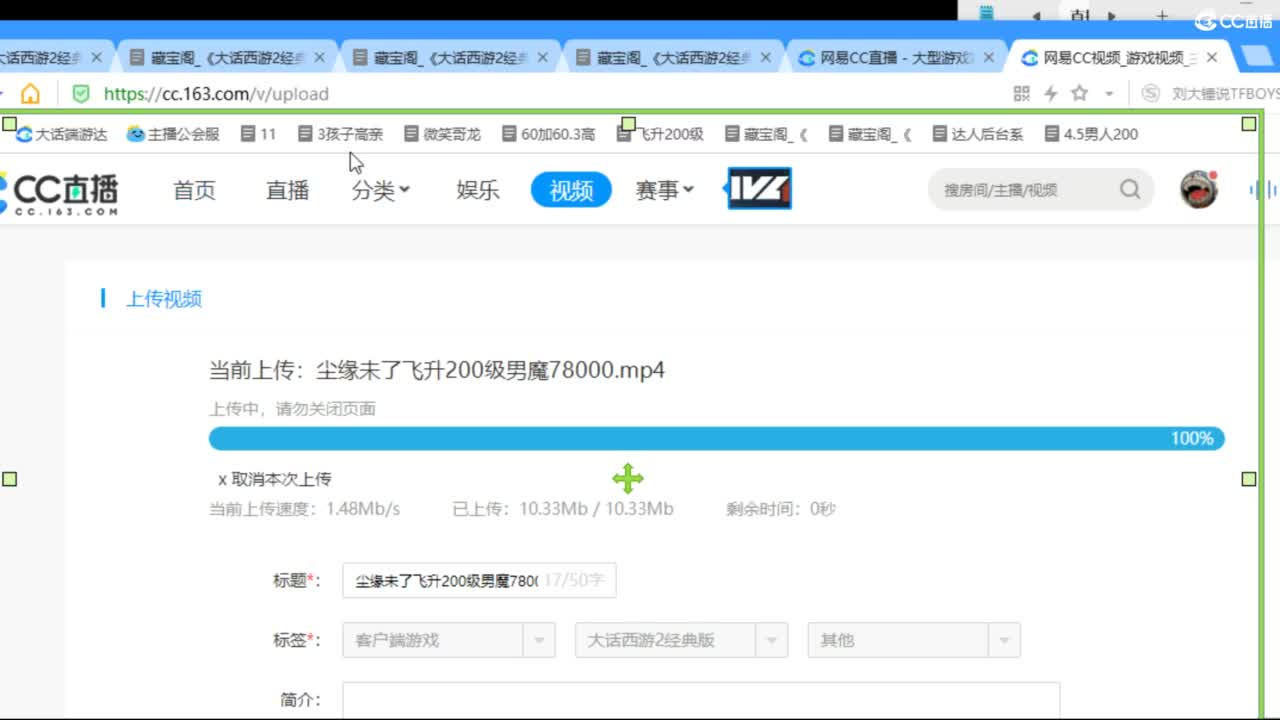
Task: Click the lightning speed-mode icon
Action: [x=1050, y=93]
